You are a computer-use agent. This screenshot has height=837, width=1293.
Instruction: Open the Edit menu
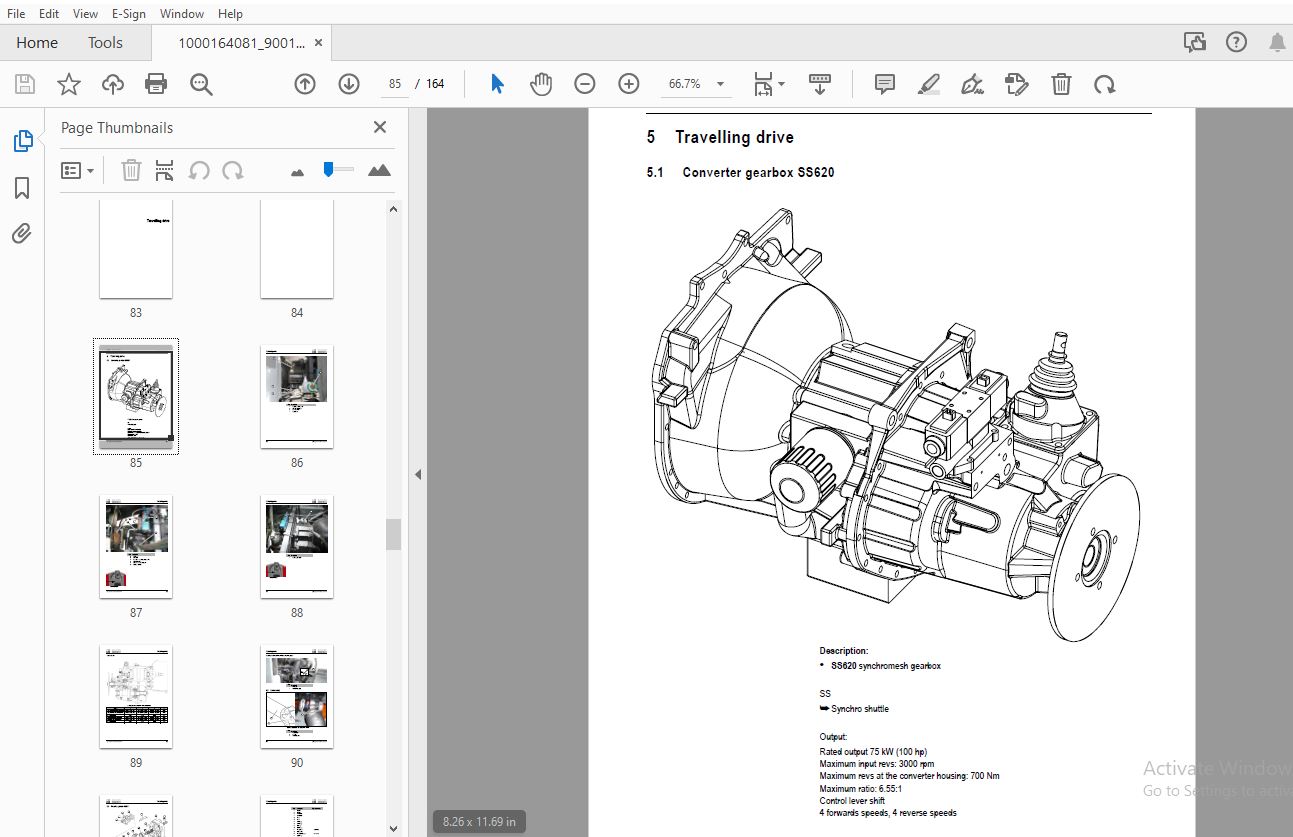coord(49,14)
